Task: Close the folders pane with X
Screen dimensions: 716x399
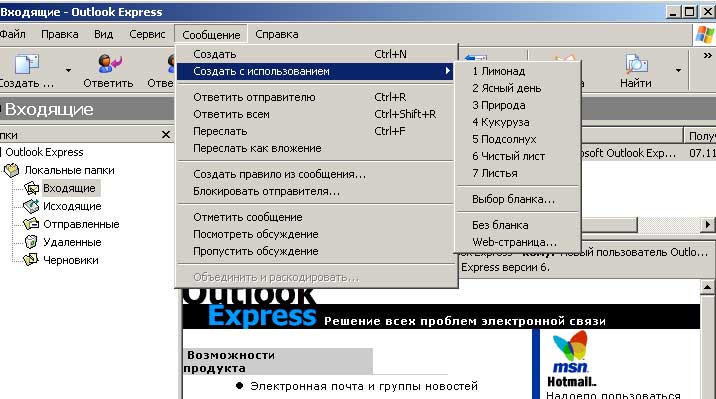Action: click(166, 135)
